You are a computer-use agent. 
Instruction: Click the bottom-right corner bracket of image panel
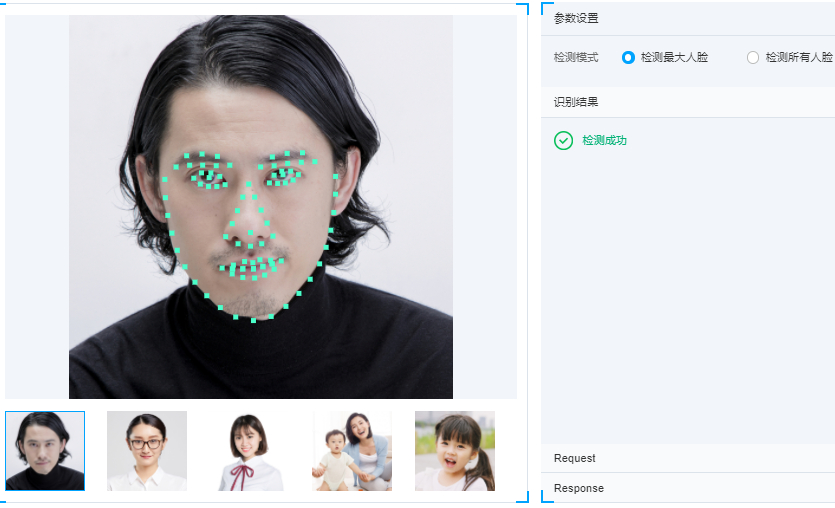(522, 496)
